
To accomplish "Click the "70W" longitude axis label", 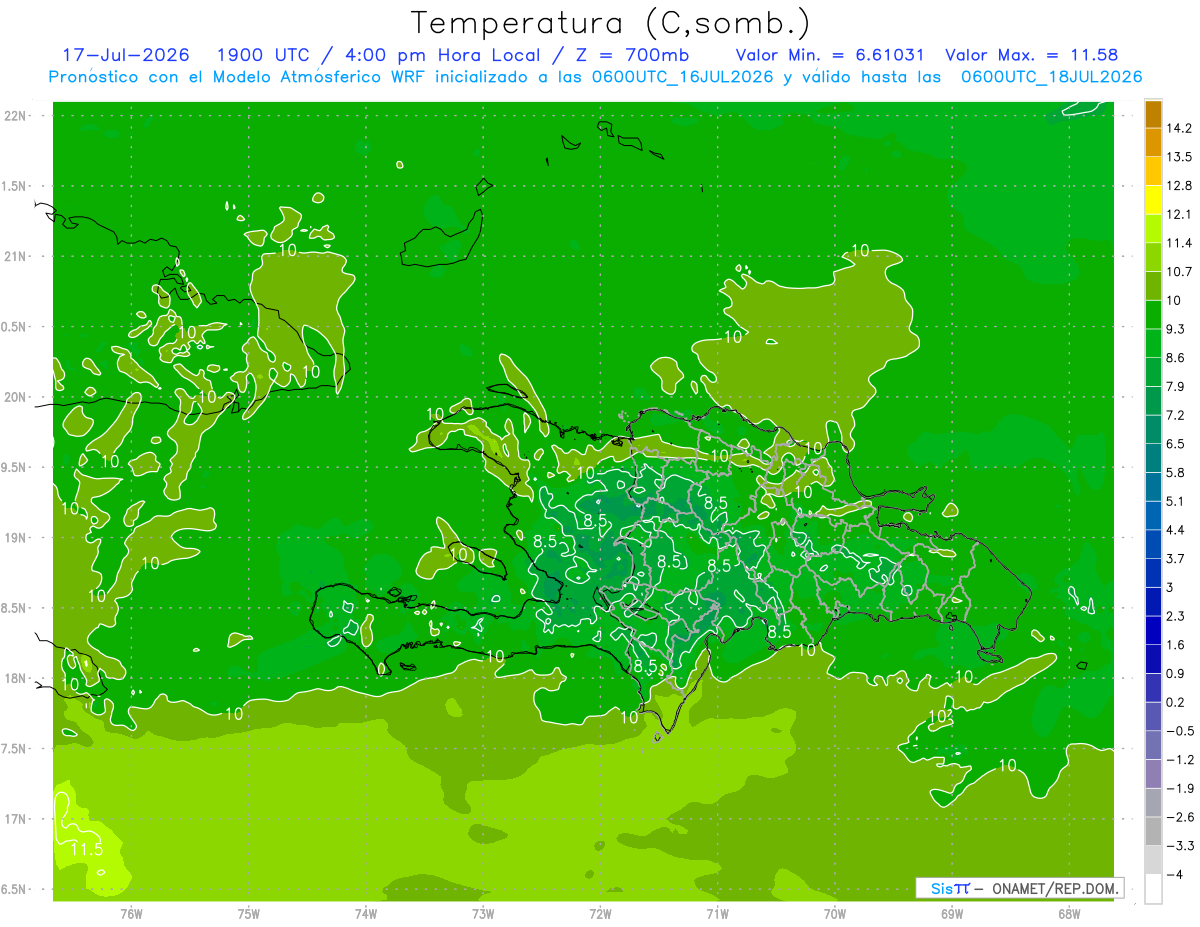I will coord(835,914).
